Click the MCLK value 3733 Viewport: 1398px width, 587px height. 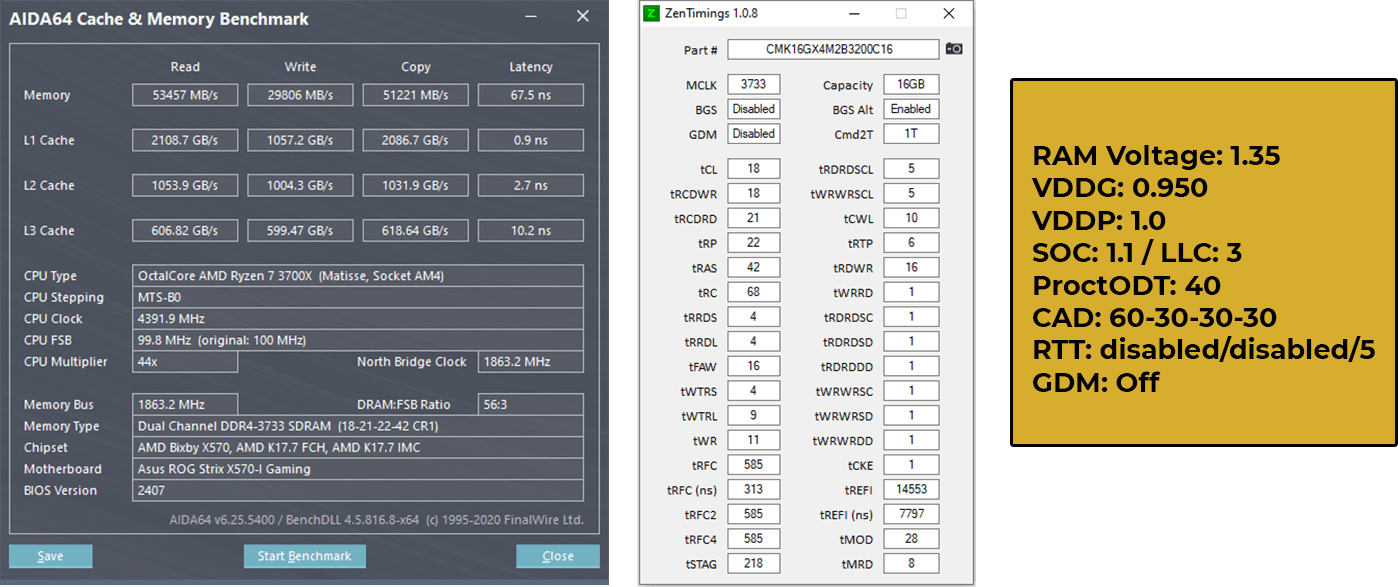[754, 85]
